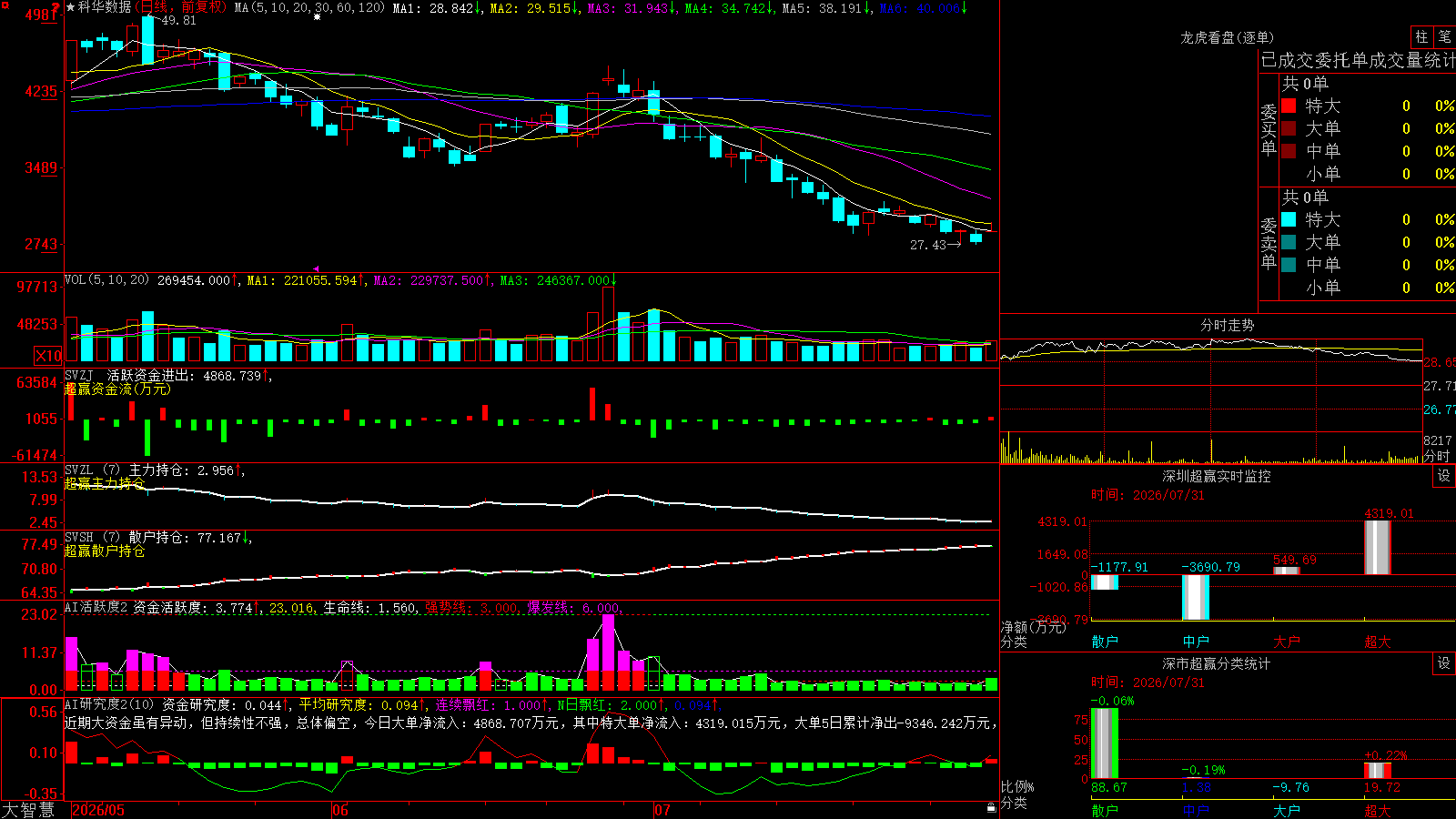Click the 分时走势 panel title
Viewport: 1456px width, 819px height.
click(1228, 325)
